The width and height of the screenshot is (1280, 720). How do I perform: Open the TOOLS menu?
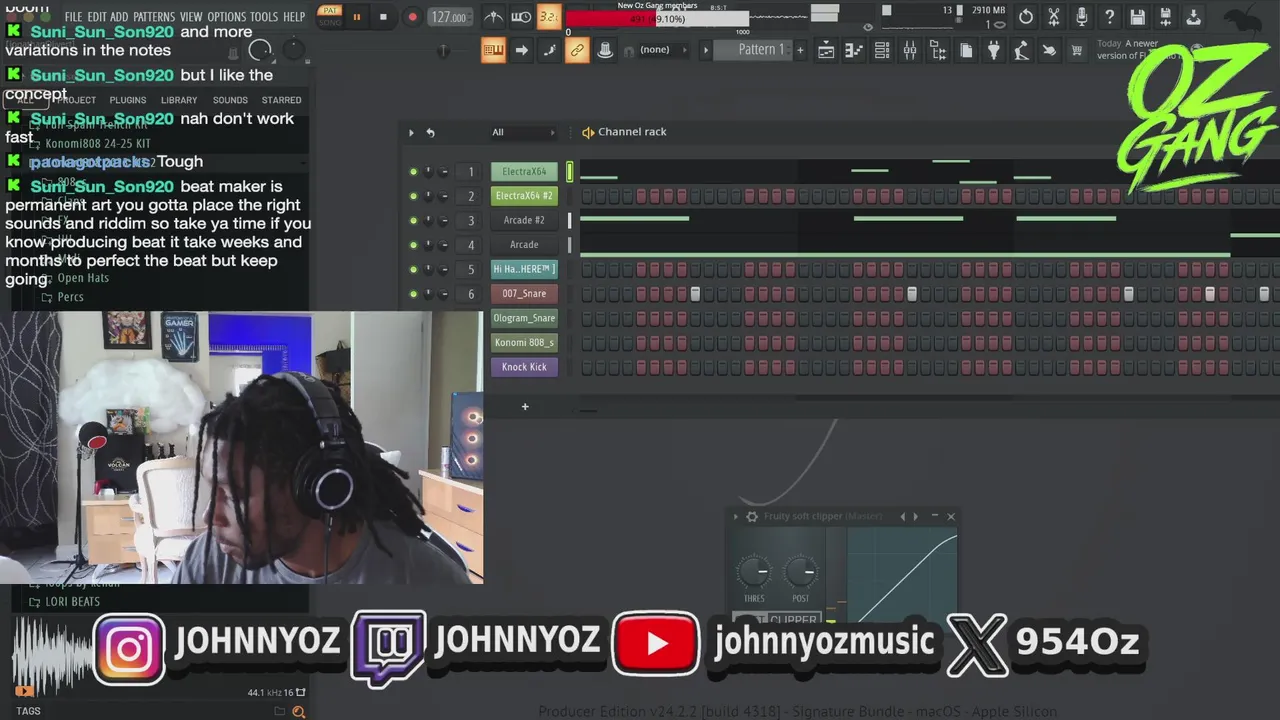click(264, 17)
